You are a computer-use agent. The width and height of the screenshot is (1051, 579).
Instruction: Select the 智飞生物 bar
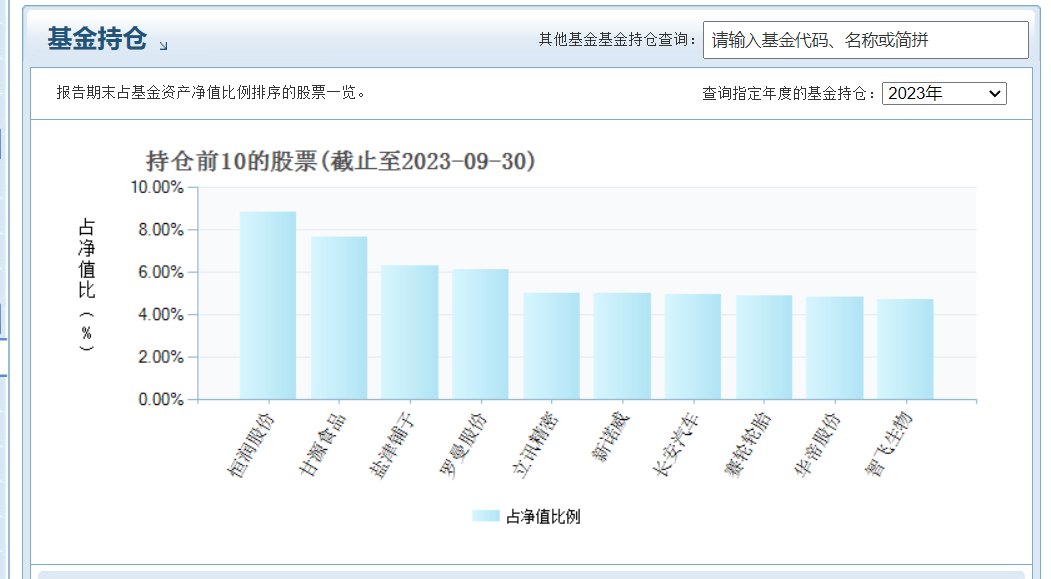(x=905, y=349)
